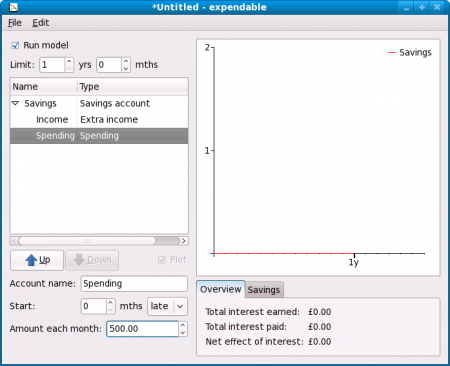Maximize the expendable window
This screenshot has width=450, height=366.
(x=422, y=7)
